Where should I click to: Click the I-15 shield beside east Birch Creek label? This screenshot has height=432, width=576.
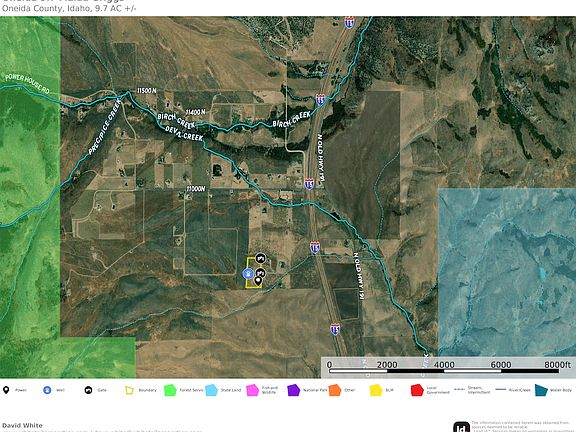(x=320, y=100)
